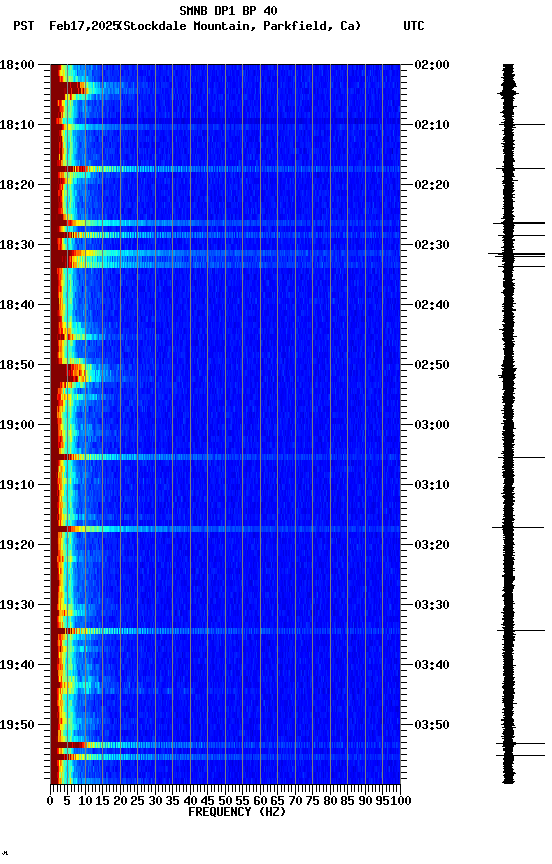
Task: Click the 90 Hz frequency axis label
Action: tap(365, 801)
